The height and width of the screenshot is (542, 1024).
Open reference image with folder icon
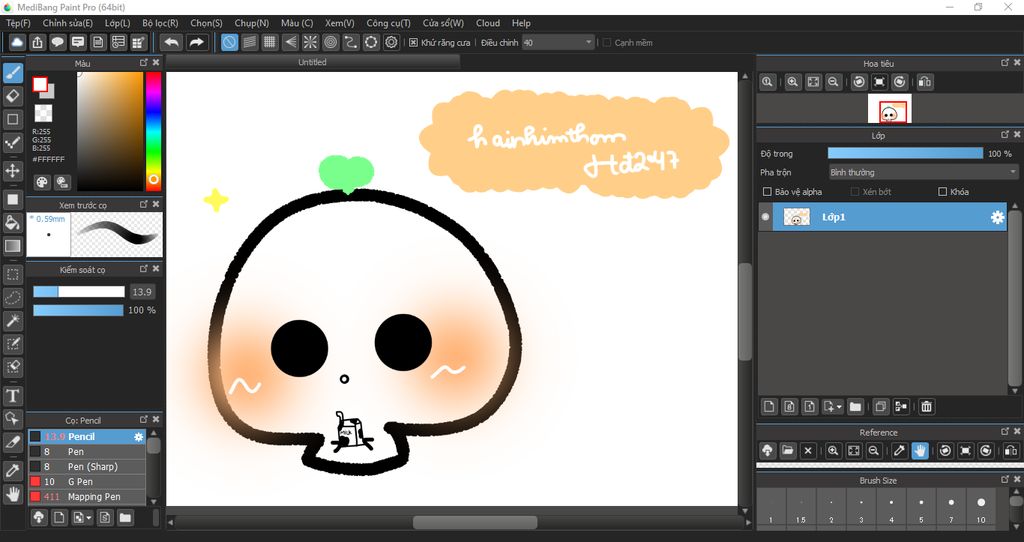click(x=788, y=451)
